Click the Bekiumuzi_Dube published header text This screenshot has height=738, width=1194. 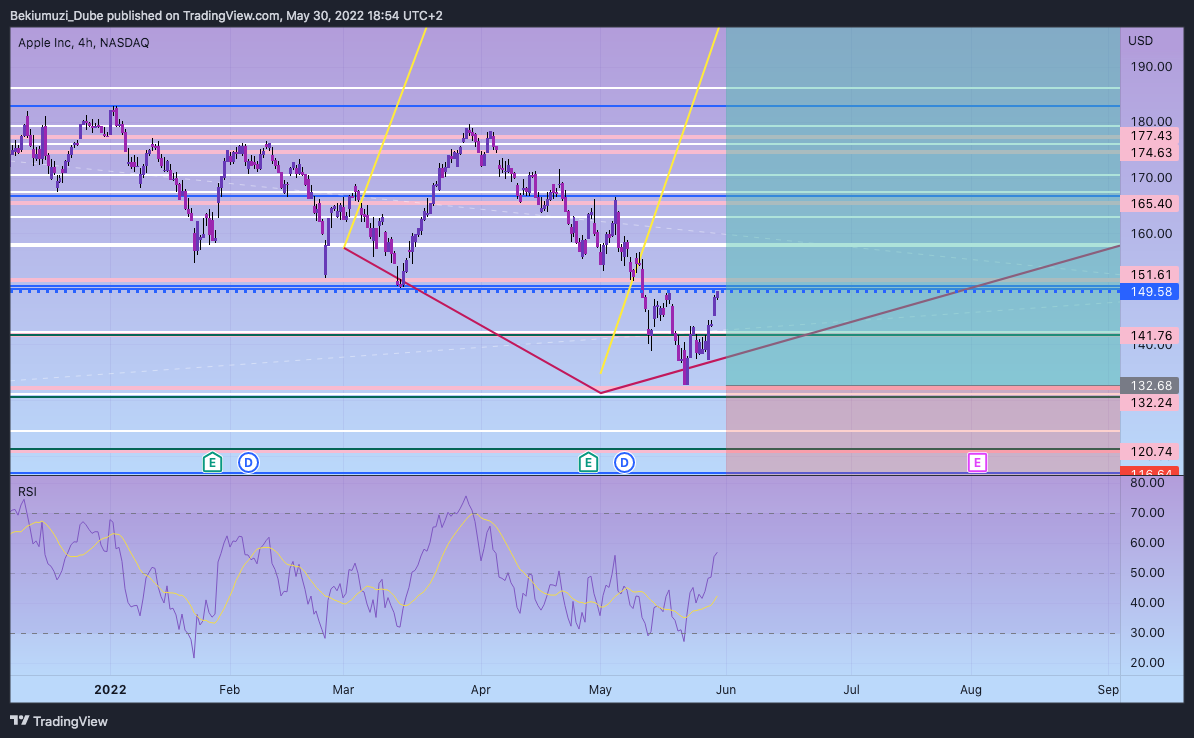226,15
